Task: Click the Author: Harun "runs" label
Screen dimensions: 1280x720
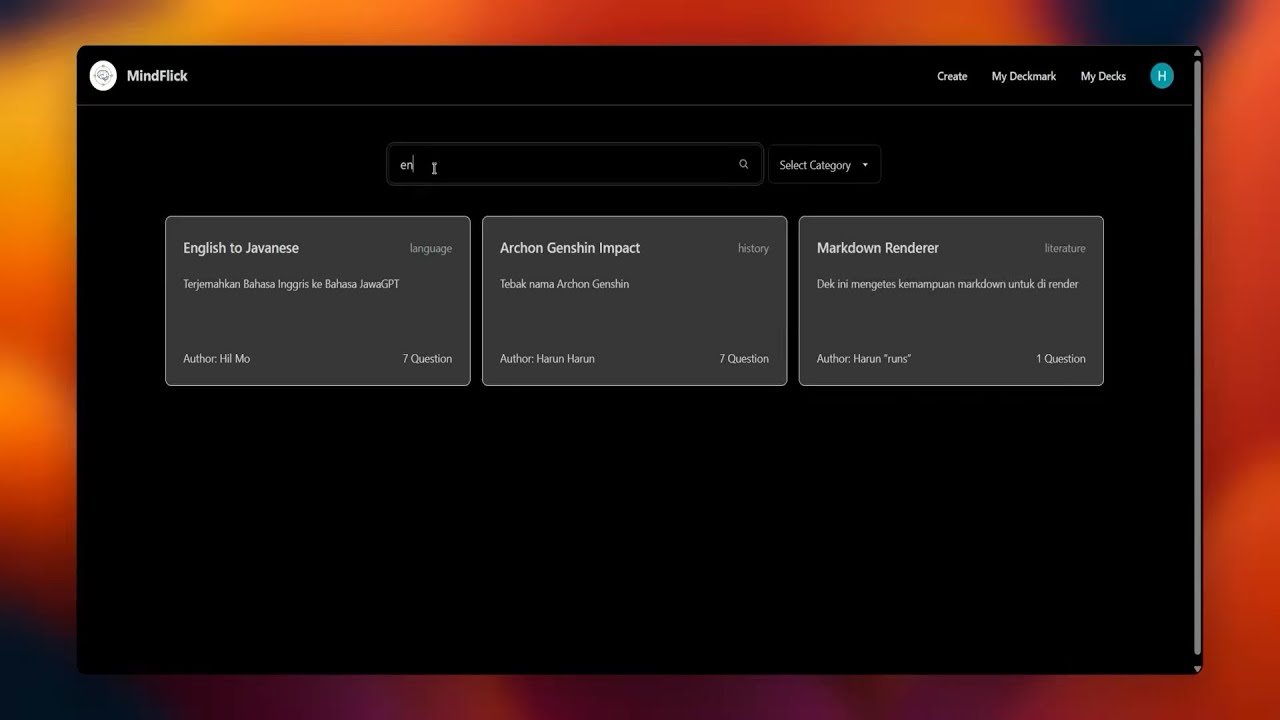Action: [864, 359]
